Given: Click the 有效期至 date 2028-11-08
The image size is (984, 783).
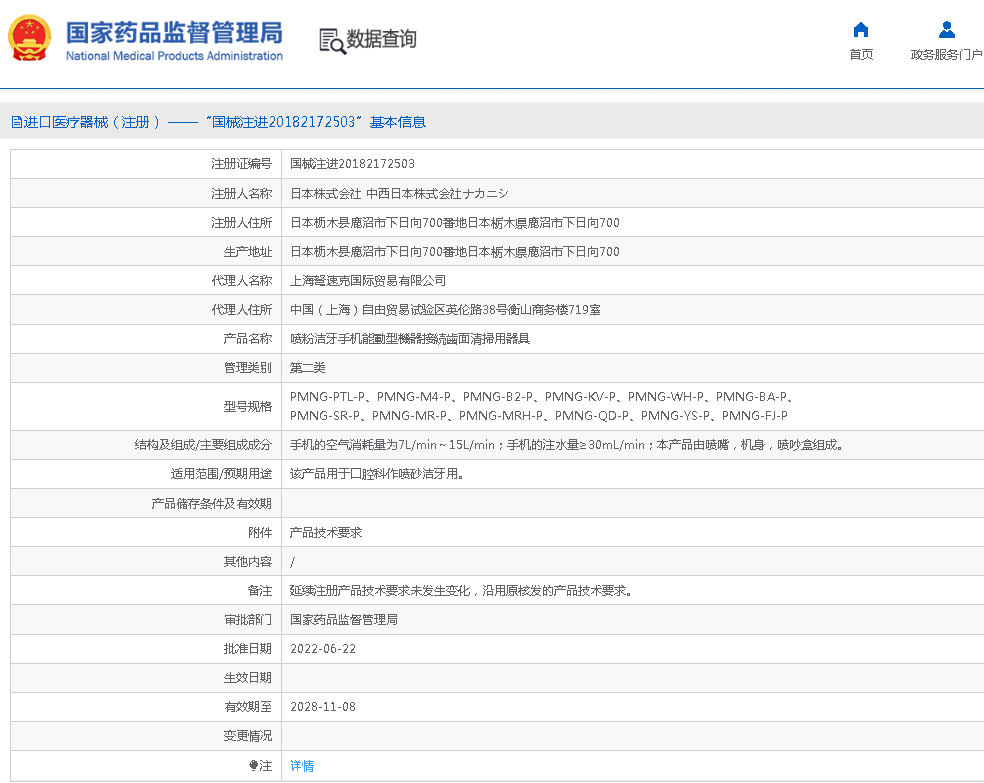Looking at the screenshot, I should [x=323, y=707].
